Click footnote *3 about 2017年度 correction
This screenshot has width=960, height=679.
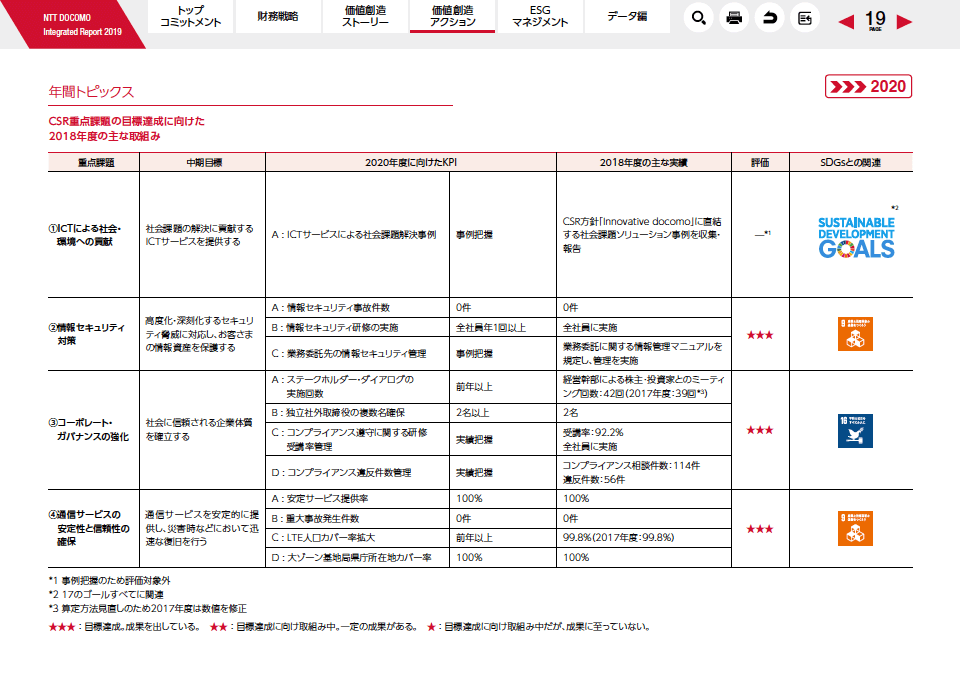click(x=148, y=609)
